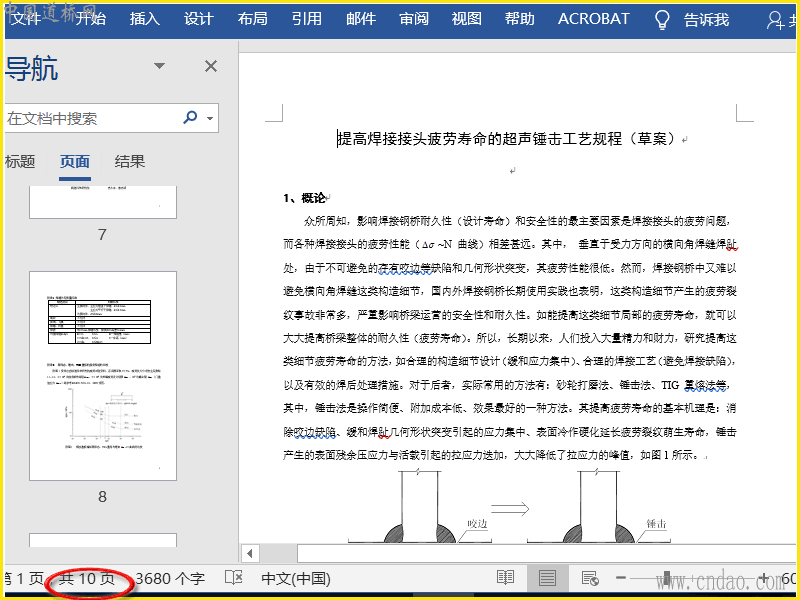
Task: Select page 8 thumbnail
Action: pos(103,376)
